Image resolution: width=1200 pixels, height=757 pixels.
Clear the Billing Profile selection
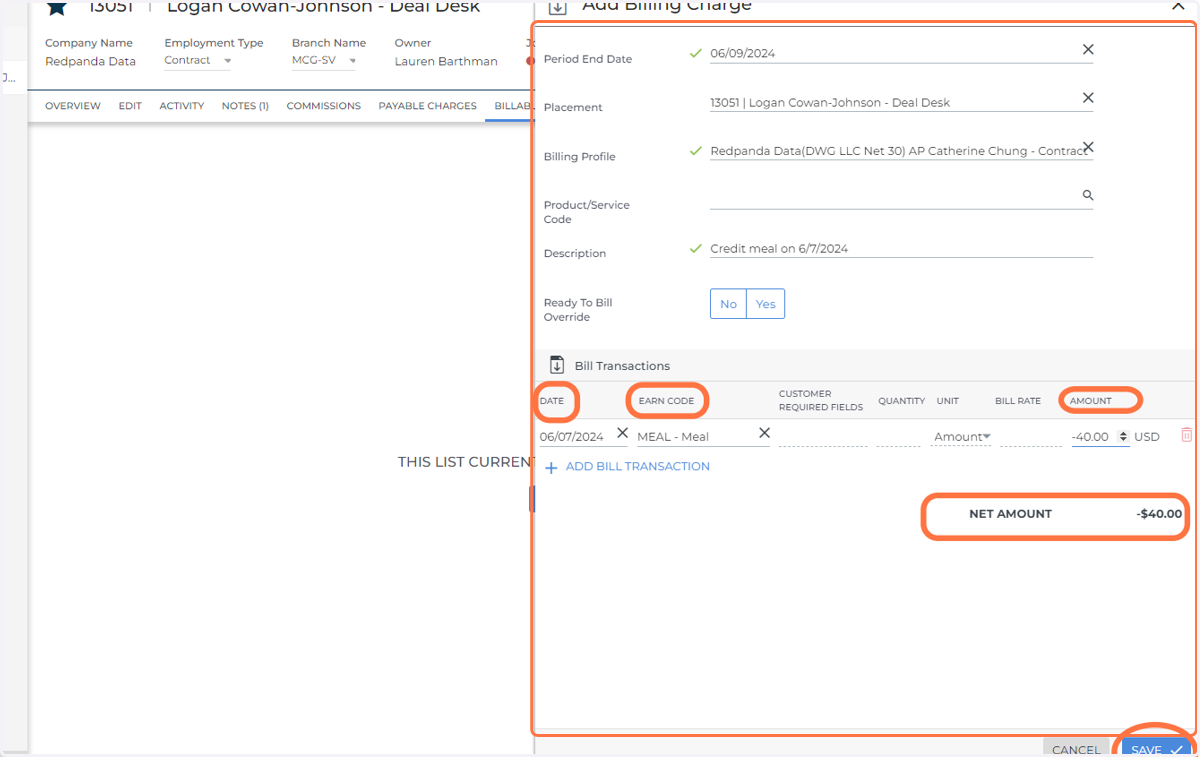[1088, 147]
